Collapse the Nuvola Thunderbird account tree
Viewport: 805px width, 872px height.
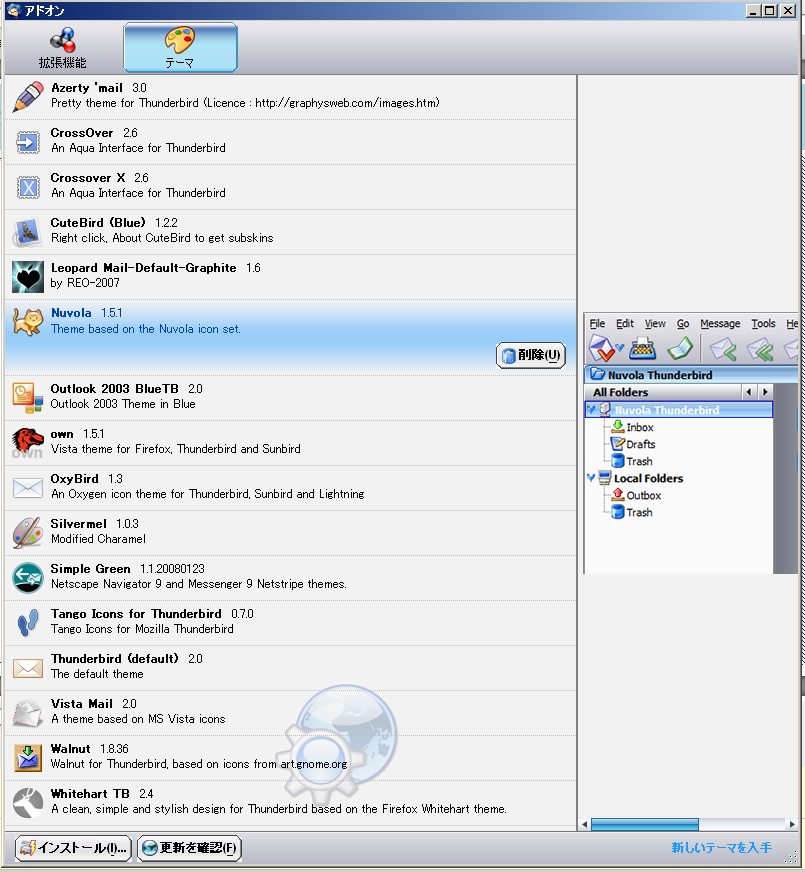tap(592, 410)
